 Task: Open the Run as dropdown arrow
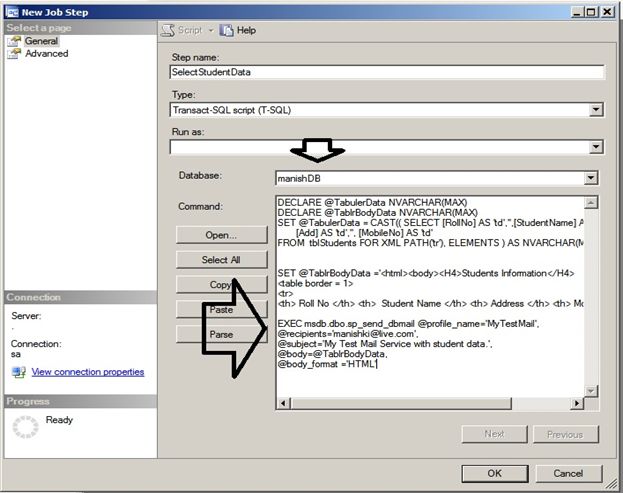(x=595, y=147)
